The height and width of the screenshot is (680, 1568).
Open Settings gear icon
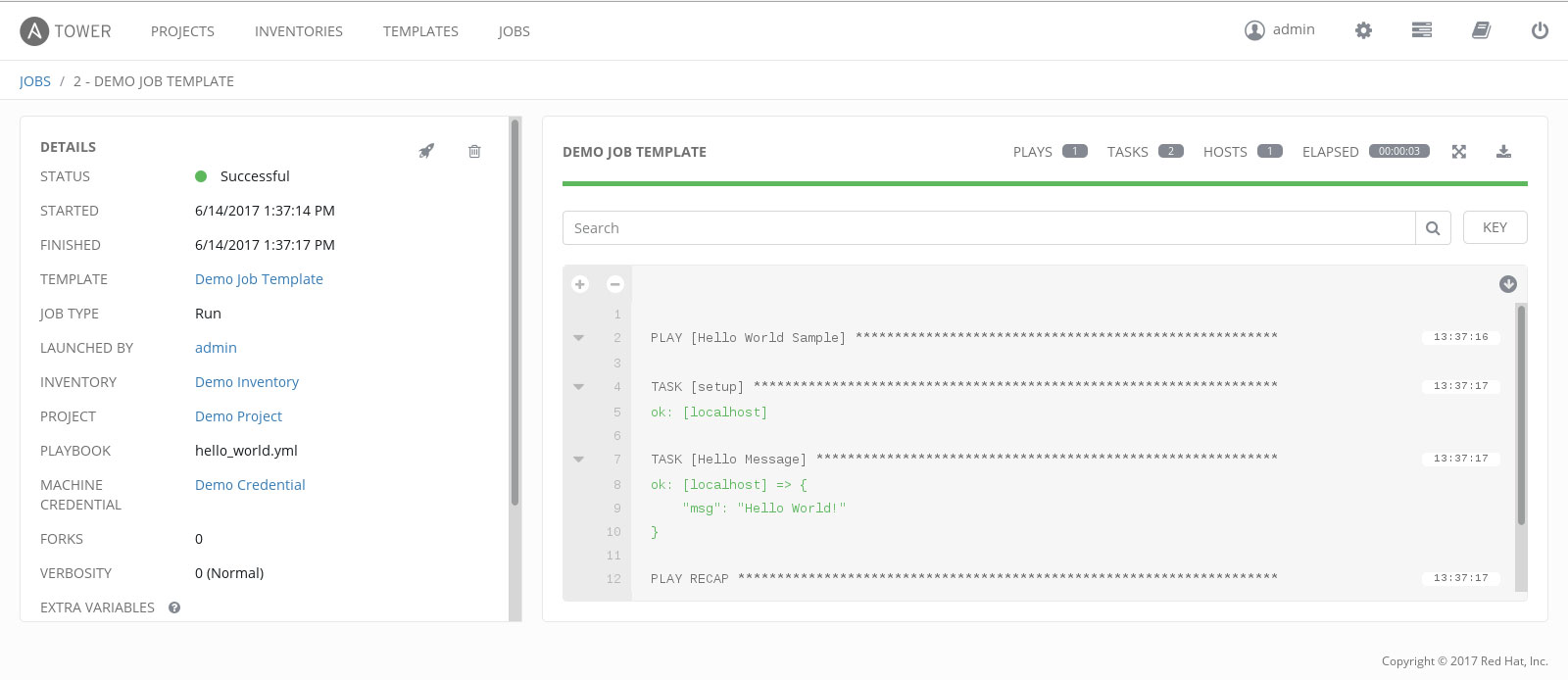point(1363,30)
